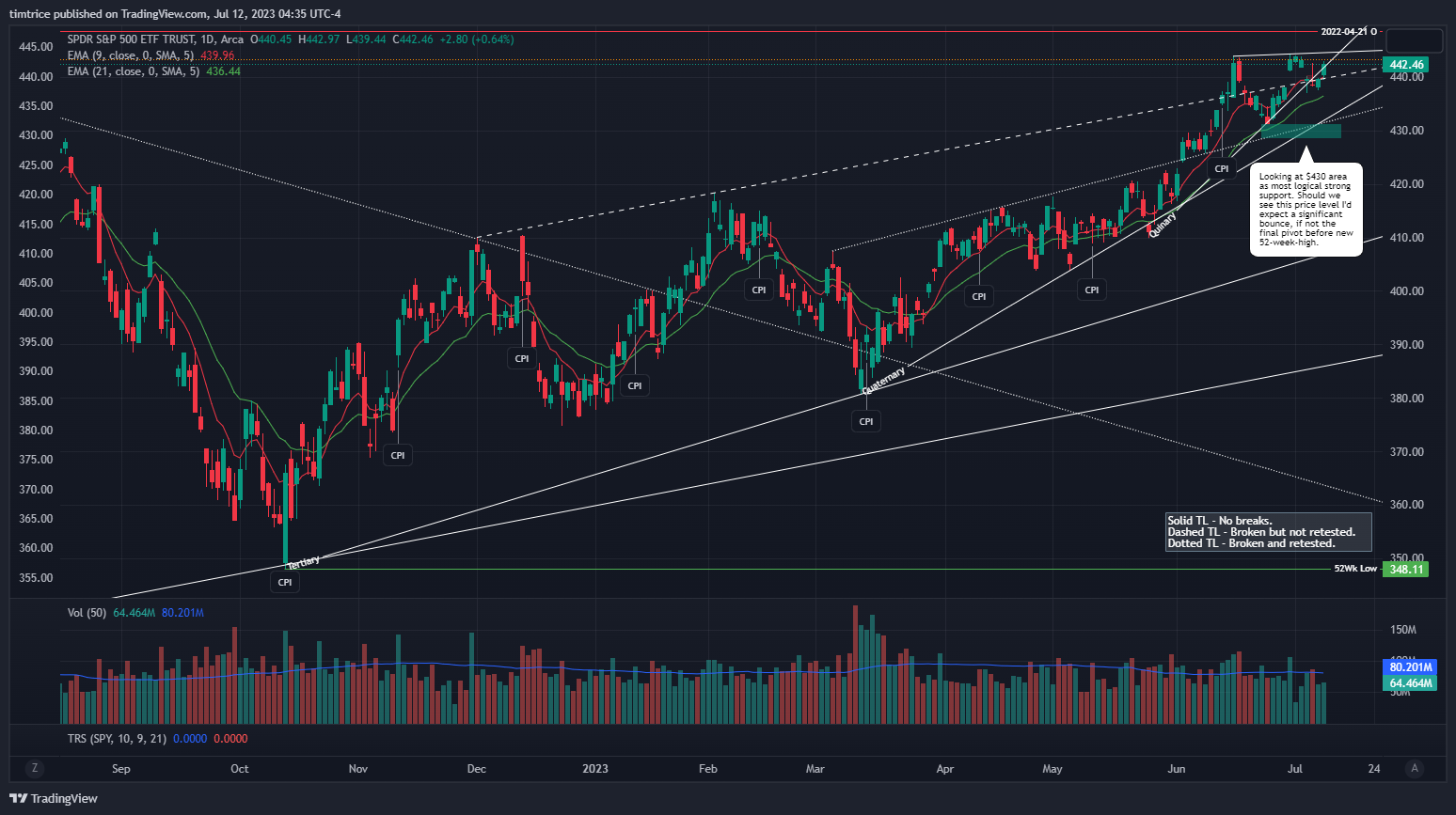Click the CPI marker beside the Tertiary label
1456x815 pixels.
(x=285, y=582)
